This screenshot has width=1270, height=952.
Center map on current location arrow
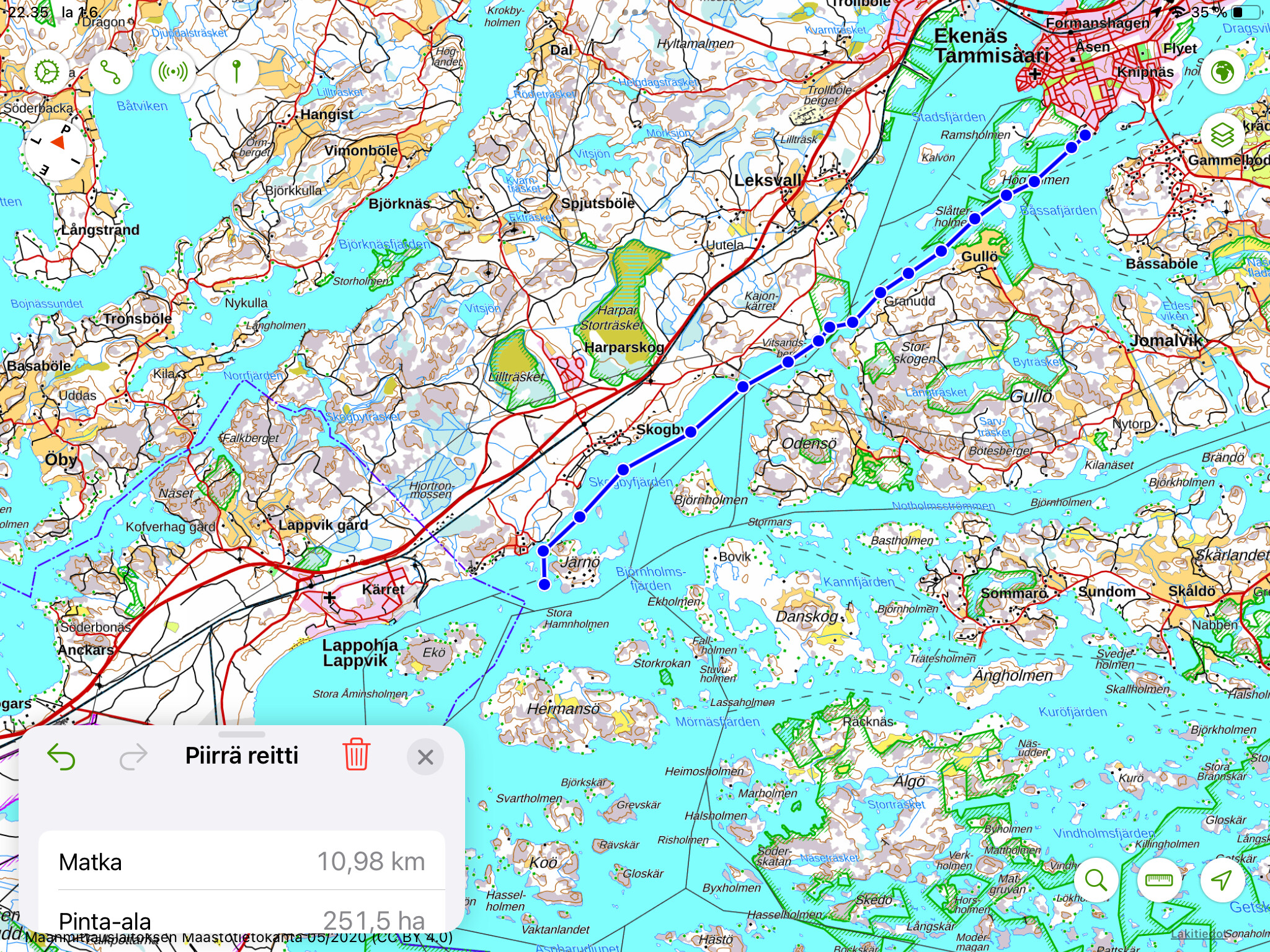point(1222,879)
